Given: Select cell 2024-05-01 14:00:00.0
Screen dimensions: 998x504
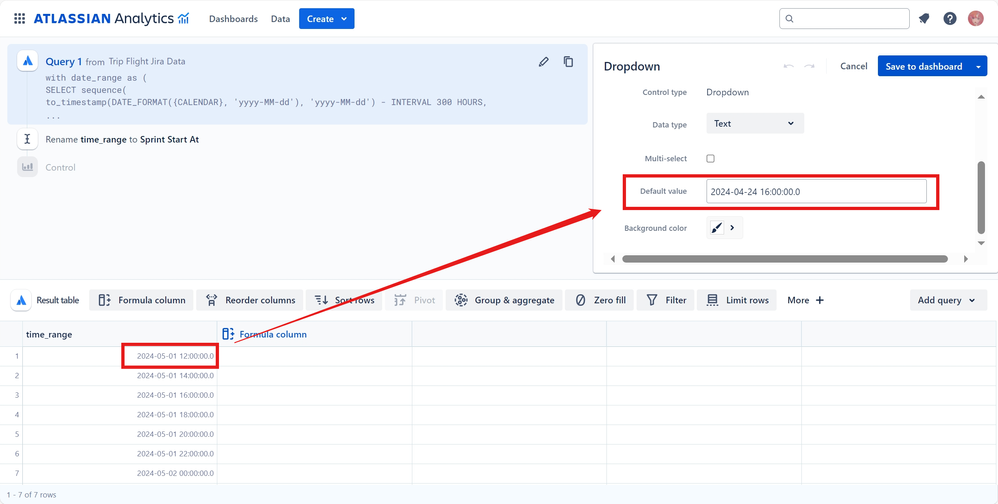Looking at the screenshot, I should [x=120, y=376].
